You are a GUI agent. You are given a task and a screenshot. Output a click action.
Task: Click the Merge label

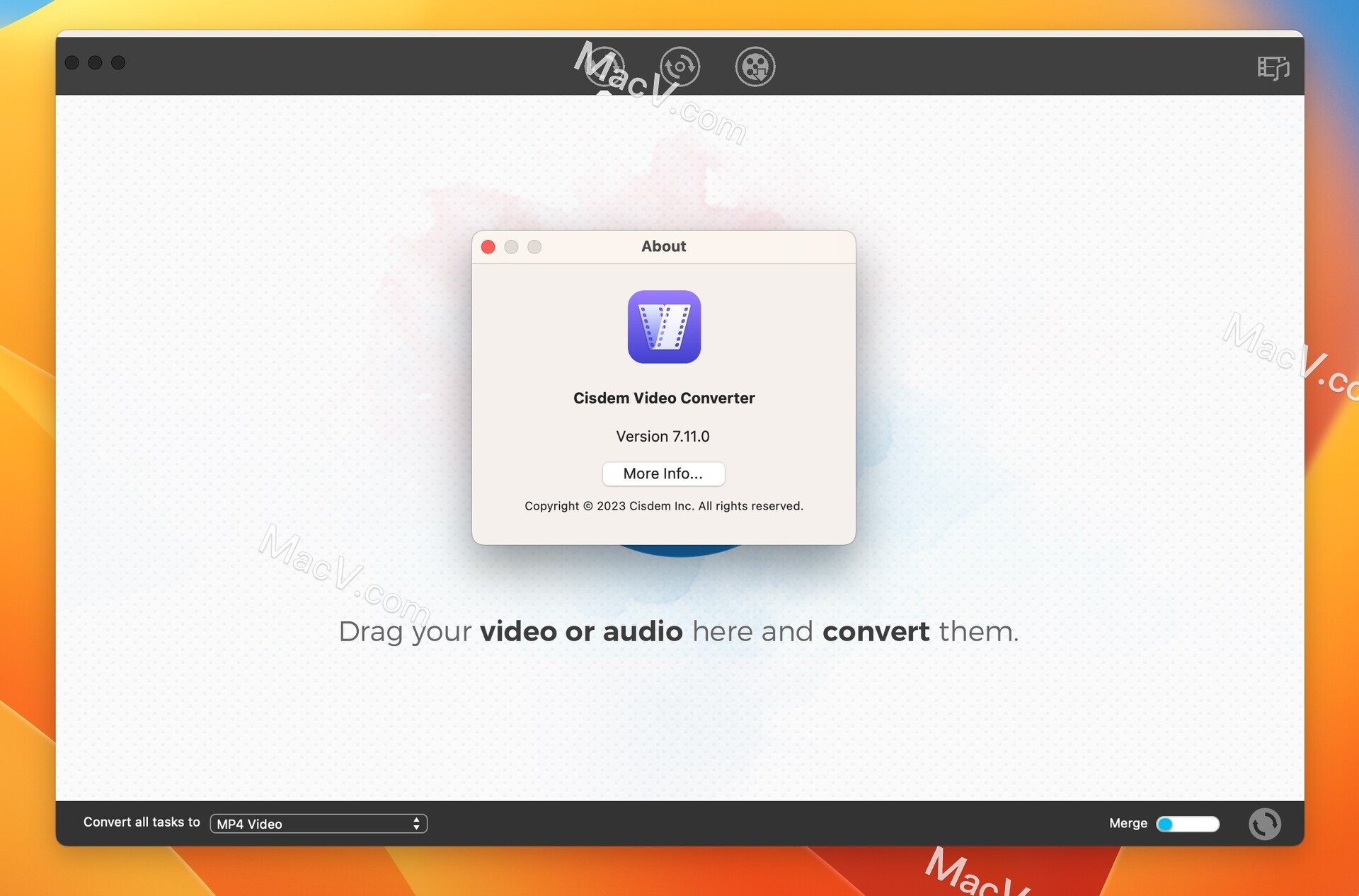point(1128,823)
